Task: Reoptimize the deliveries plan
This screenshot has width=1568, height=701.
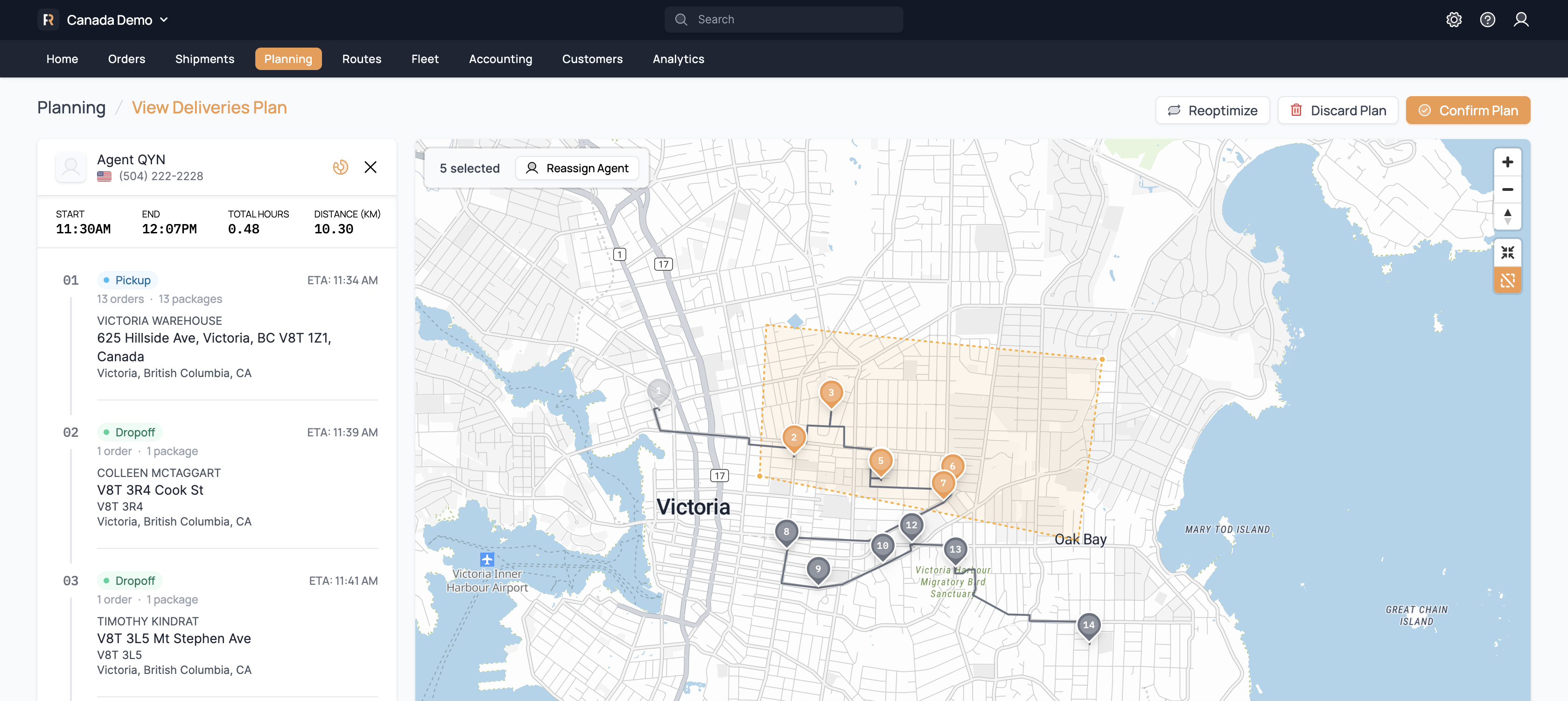Action: click(x=1212, y=110)
